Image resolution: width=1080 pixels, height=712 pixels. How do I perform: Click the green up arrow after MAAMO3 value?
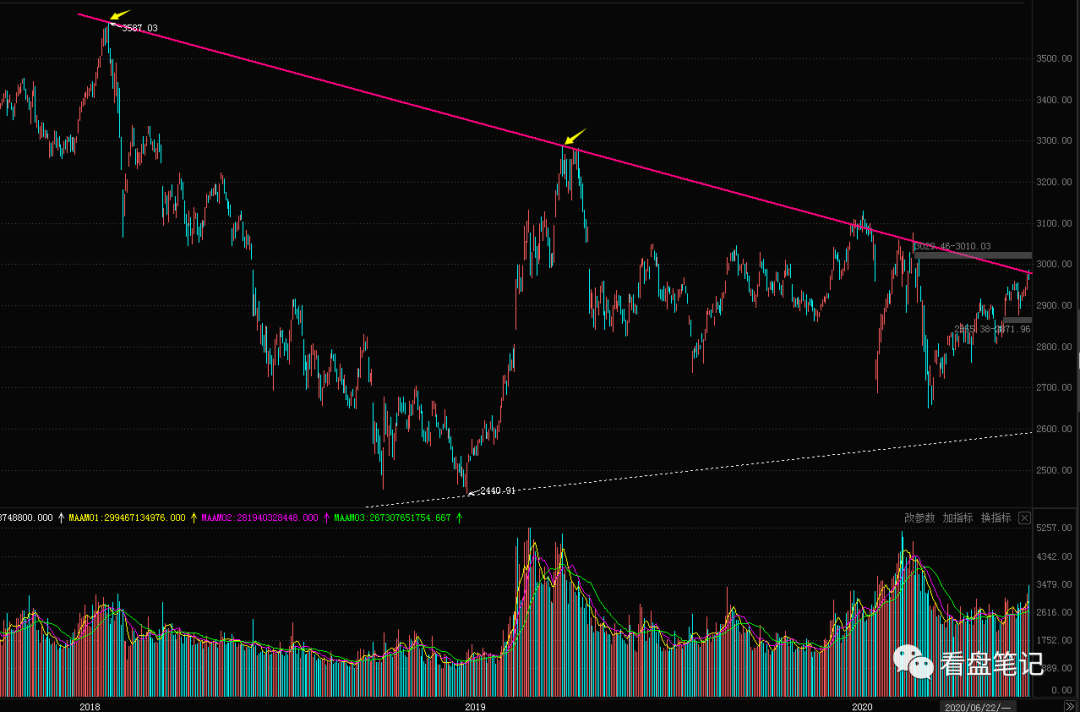tap(459, 518)
